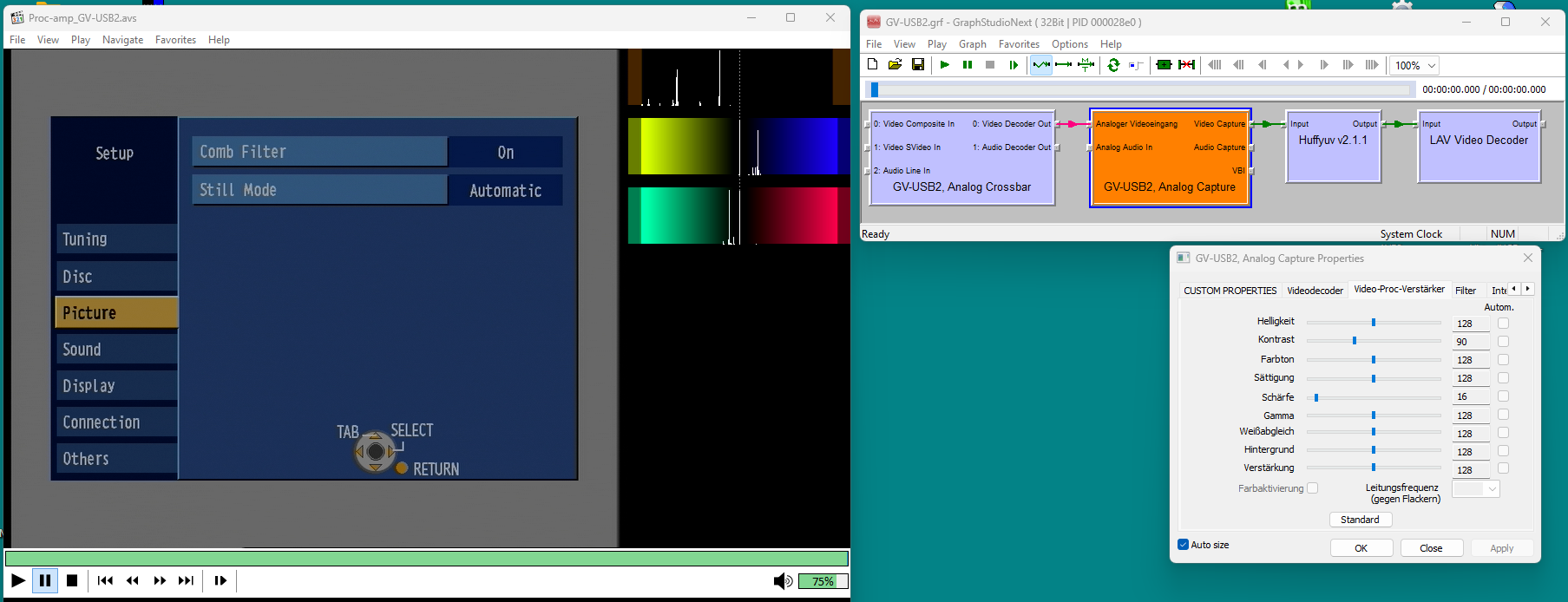Click the OK button in properties dialog
Image resolution: width=1568 pixels, height=602 pixels.
(1361, 548)
